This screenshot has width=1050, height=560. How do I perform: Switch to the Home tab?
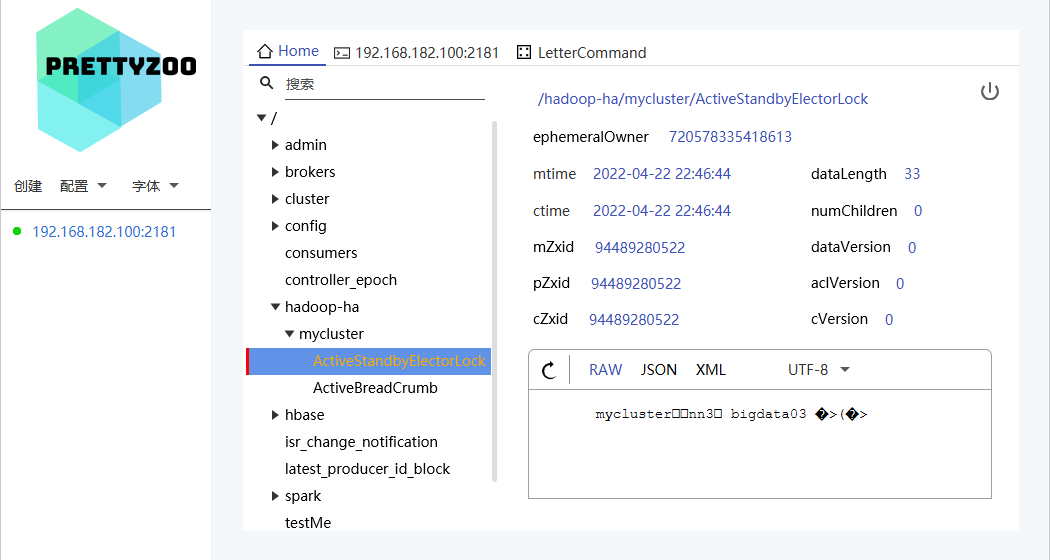288,51
